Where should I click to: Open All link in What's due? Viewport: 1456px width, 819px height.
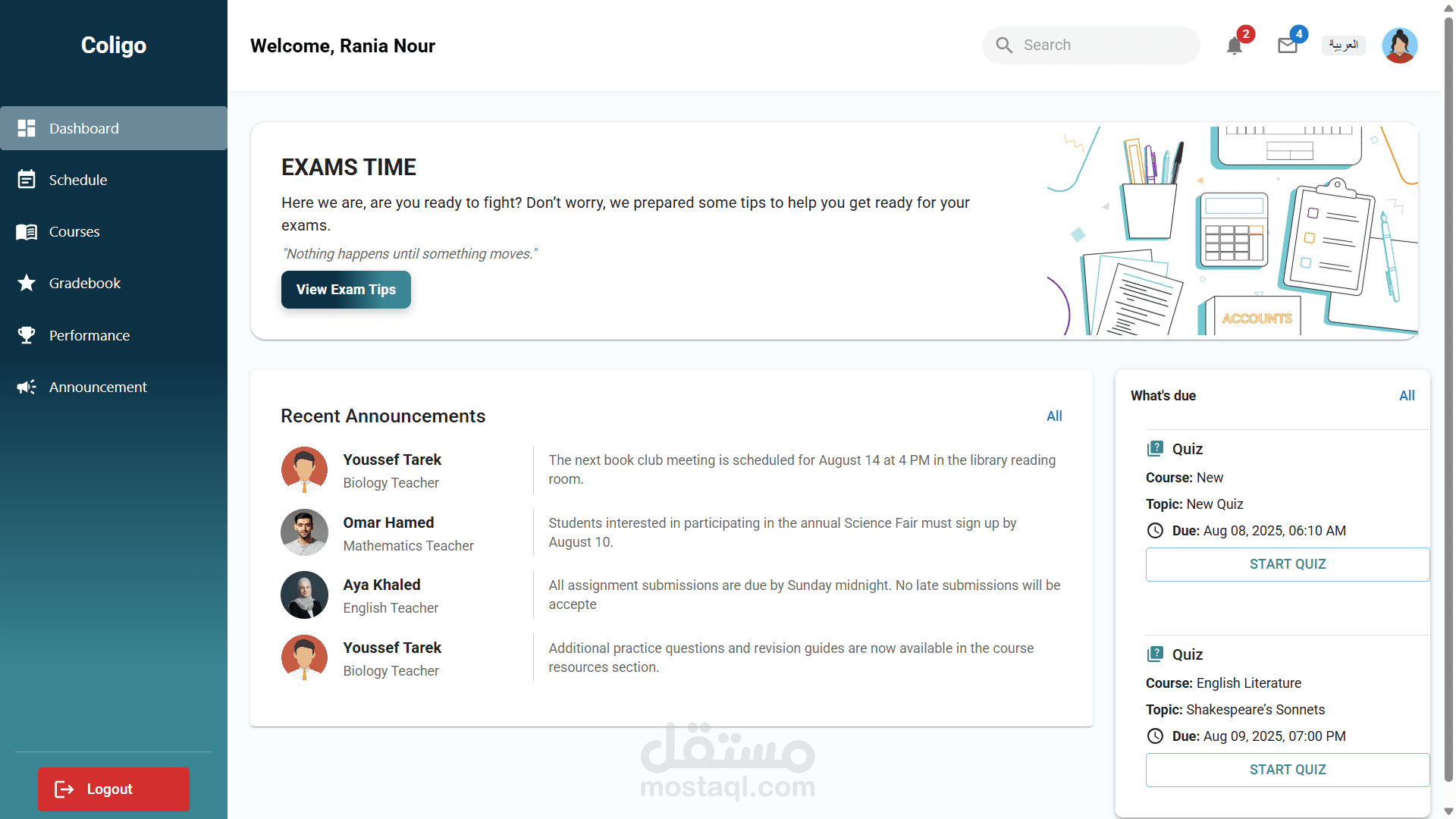(x=1407, y=395)
